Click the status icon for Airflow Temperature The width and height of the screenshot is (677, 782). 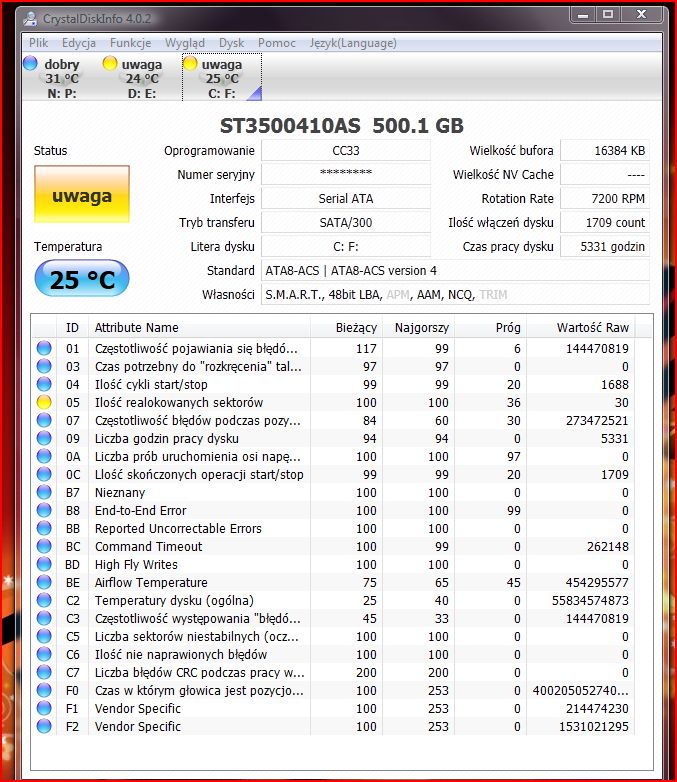(x=44, y=582)
